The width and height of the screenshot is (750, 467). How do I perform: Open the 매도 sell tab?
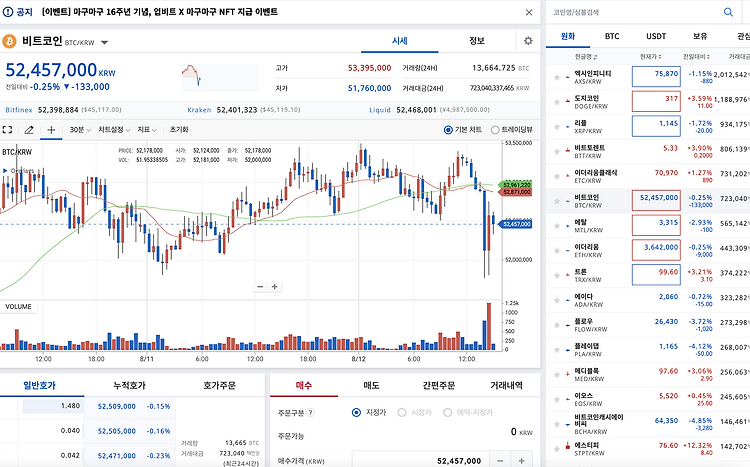[x=371, y=385]
